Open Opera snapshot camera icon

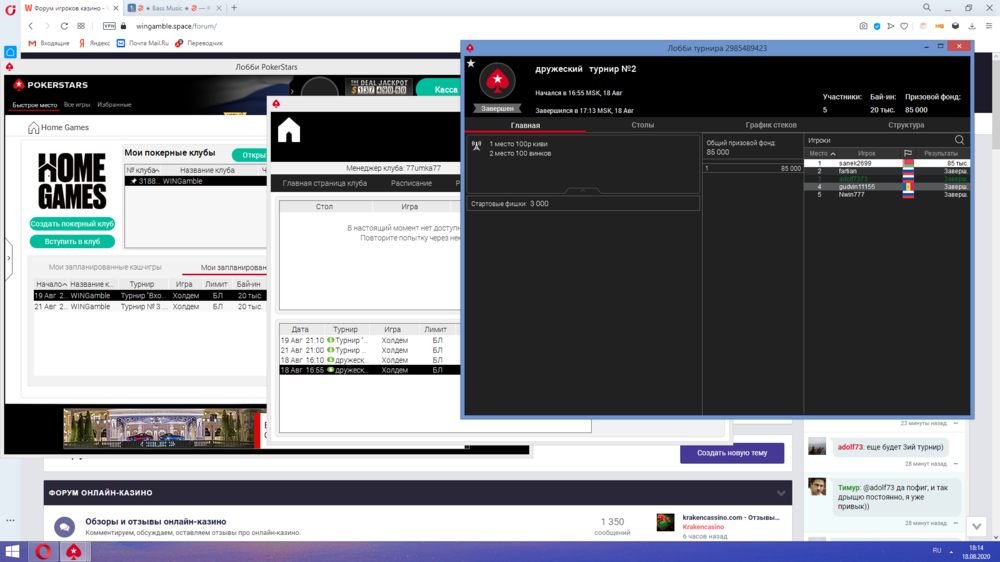863,26
